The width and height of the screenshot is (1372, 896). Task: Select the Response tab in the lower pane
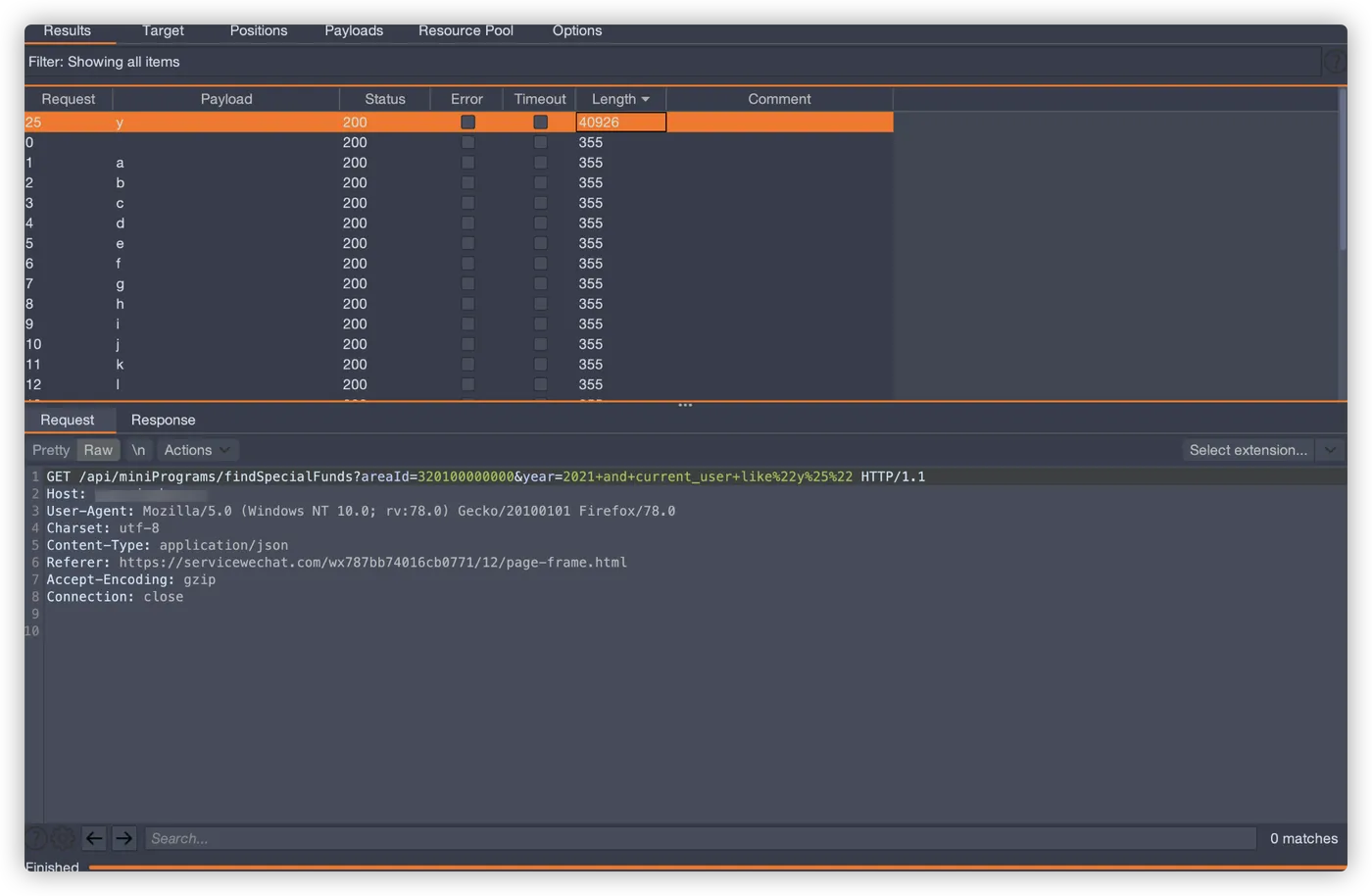(x=163, y=420)
